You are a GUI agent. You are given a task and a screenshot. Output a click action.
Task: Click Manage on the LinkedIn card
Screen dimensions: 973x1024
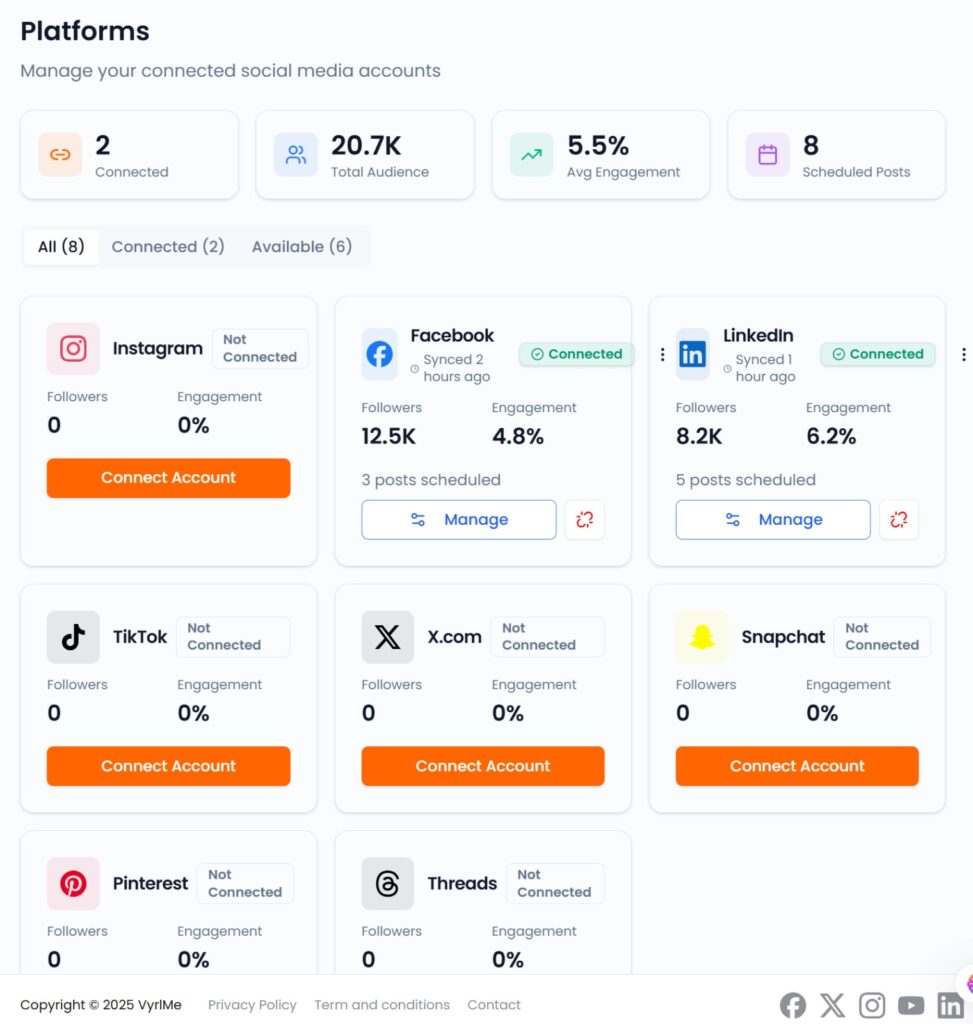[772, 520]
